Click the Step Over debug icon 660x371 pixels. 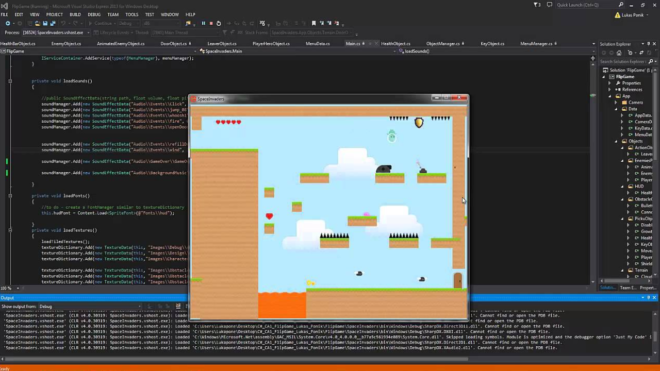244,24
